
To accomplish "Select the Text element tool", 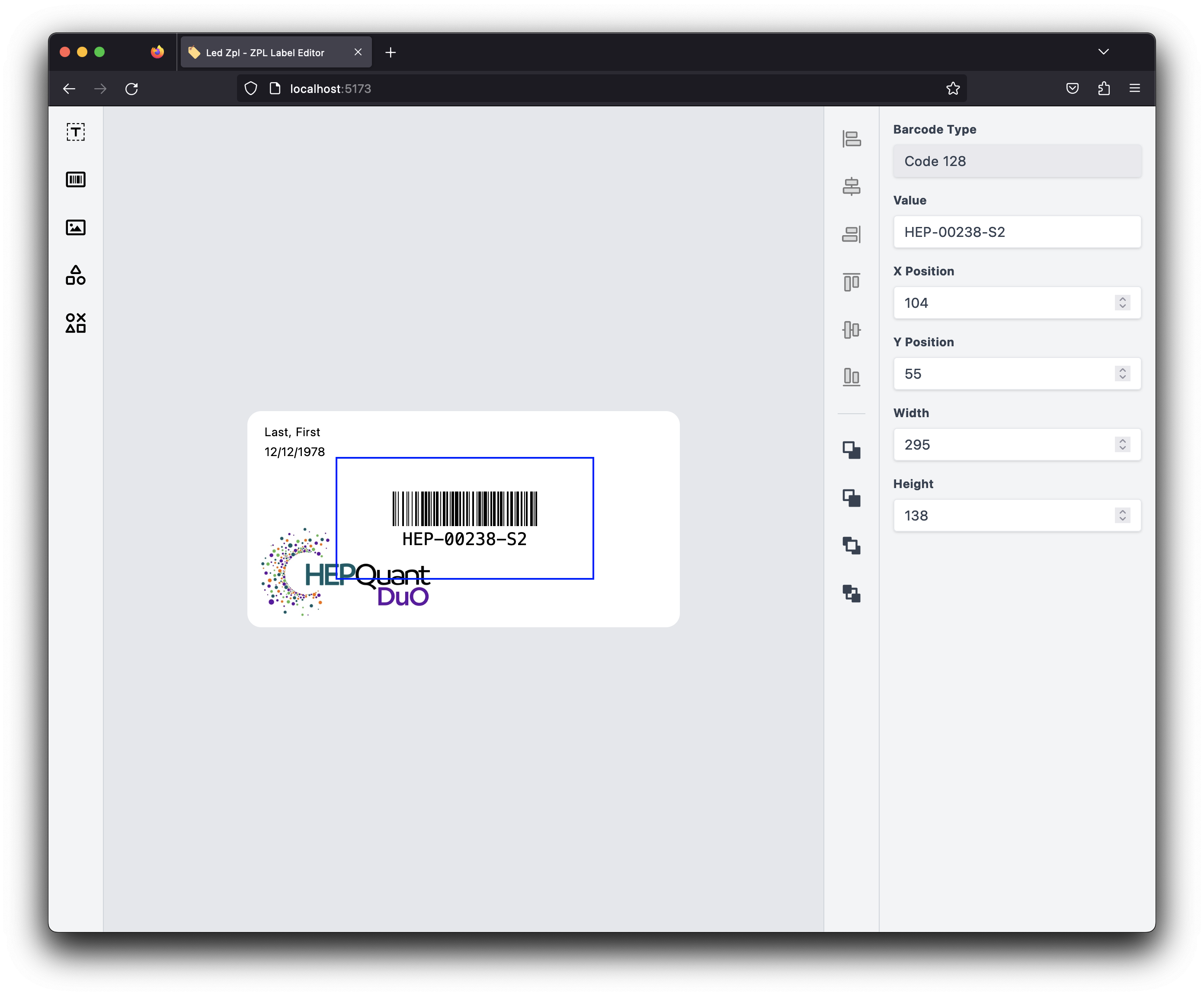I will pos(76,132).
